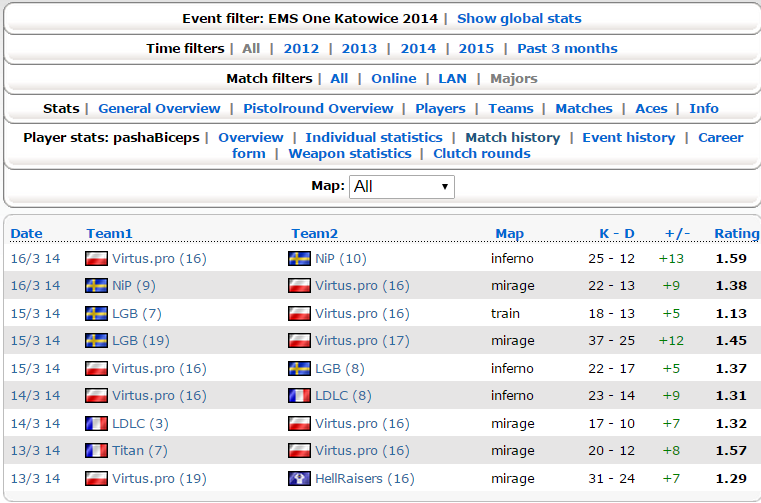This screenshot has width=761, height=503.
Task: Click the train map cell
Action: 505,314
